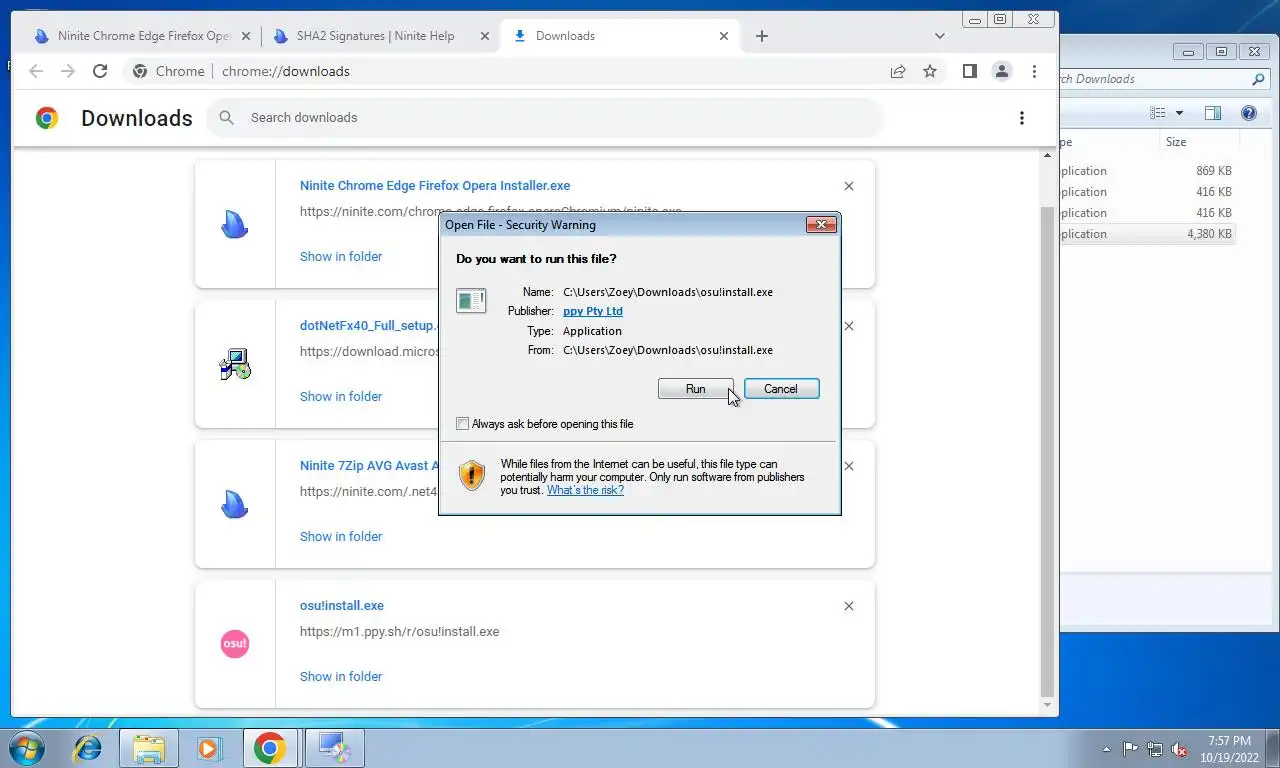
Task: Open the taskbar clock showing 7:57 PM
Action: tap(1229, 748)
